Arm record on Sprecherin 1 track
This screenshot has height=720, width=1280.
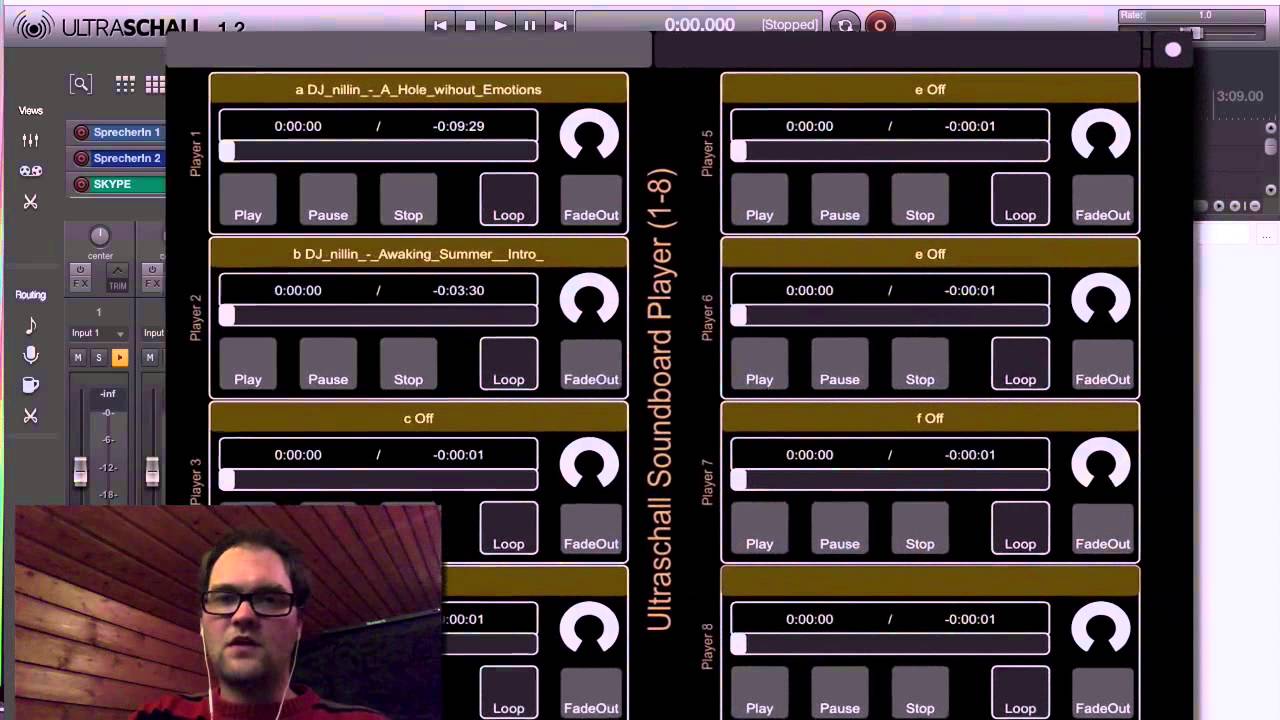point(81,132)
